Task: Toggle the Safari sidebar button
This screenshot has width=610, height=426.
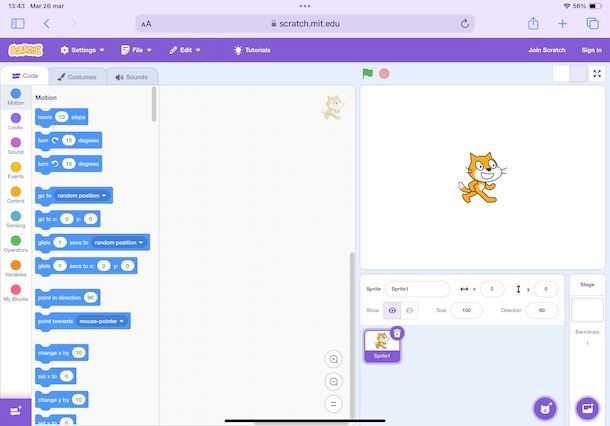Action: coord(18,24)
